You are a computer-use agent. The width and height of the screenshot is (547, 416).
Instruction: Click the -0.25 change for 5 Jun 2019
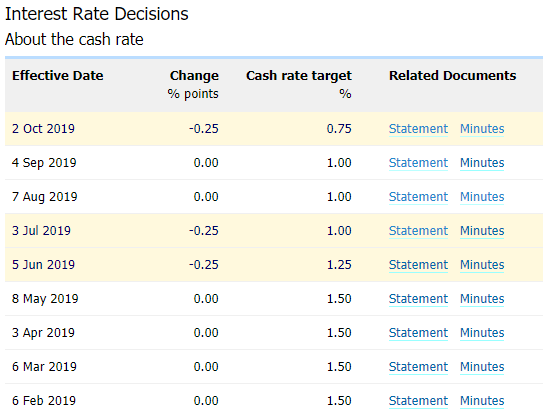coord(204,265)
